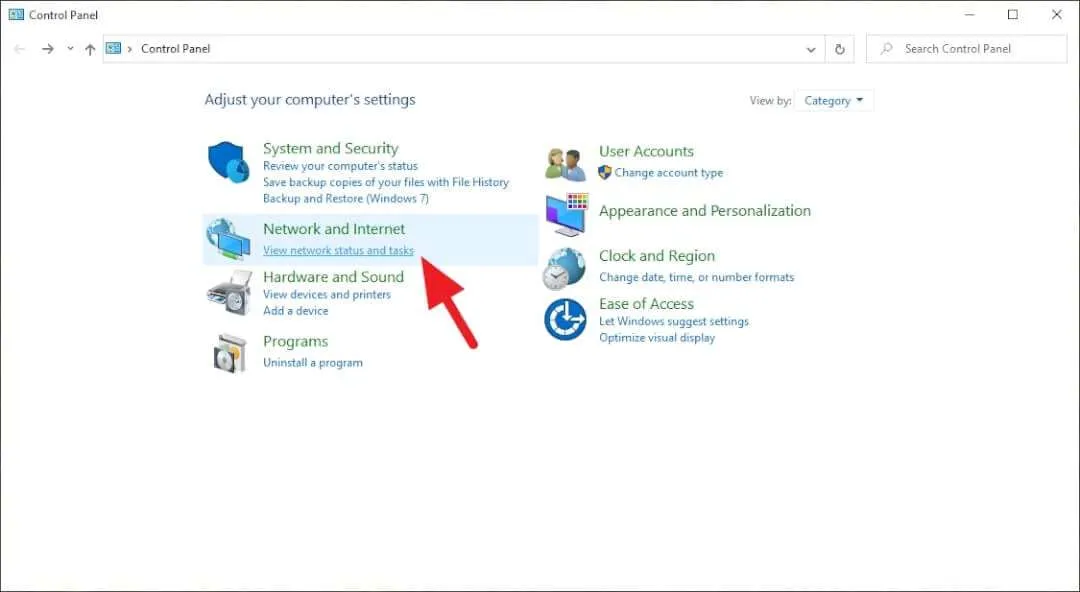This screenshot has height=592, width=1080.
Task: Open the System and Security heading
Action: pos(331,148)
